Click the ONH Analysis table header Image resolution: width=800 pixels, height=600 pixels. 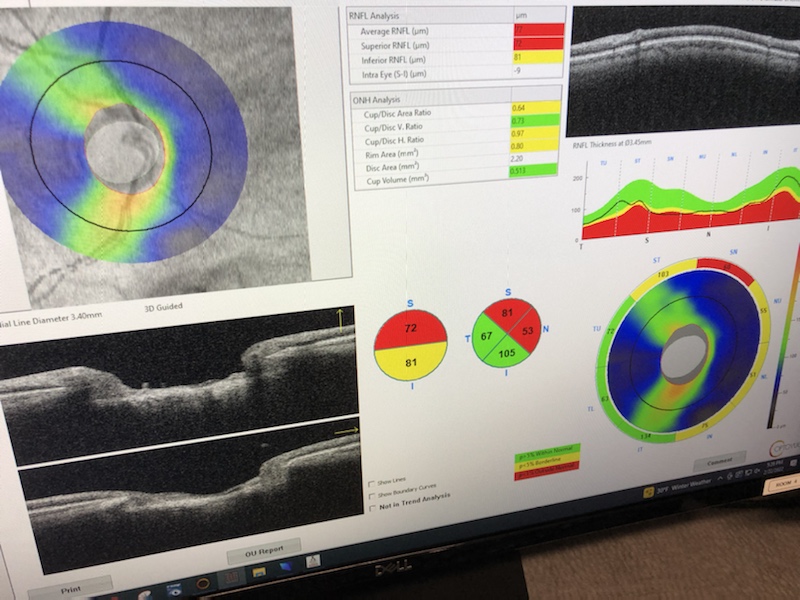(457, 97)
